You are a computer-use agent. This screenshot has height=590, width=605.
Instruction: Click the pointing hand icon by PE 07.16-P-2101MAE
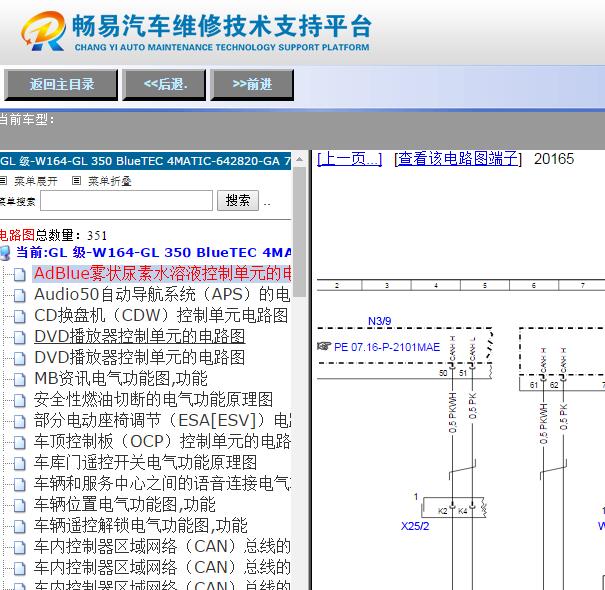coord(324,346)
